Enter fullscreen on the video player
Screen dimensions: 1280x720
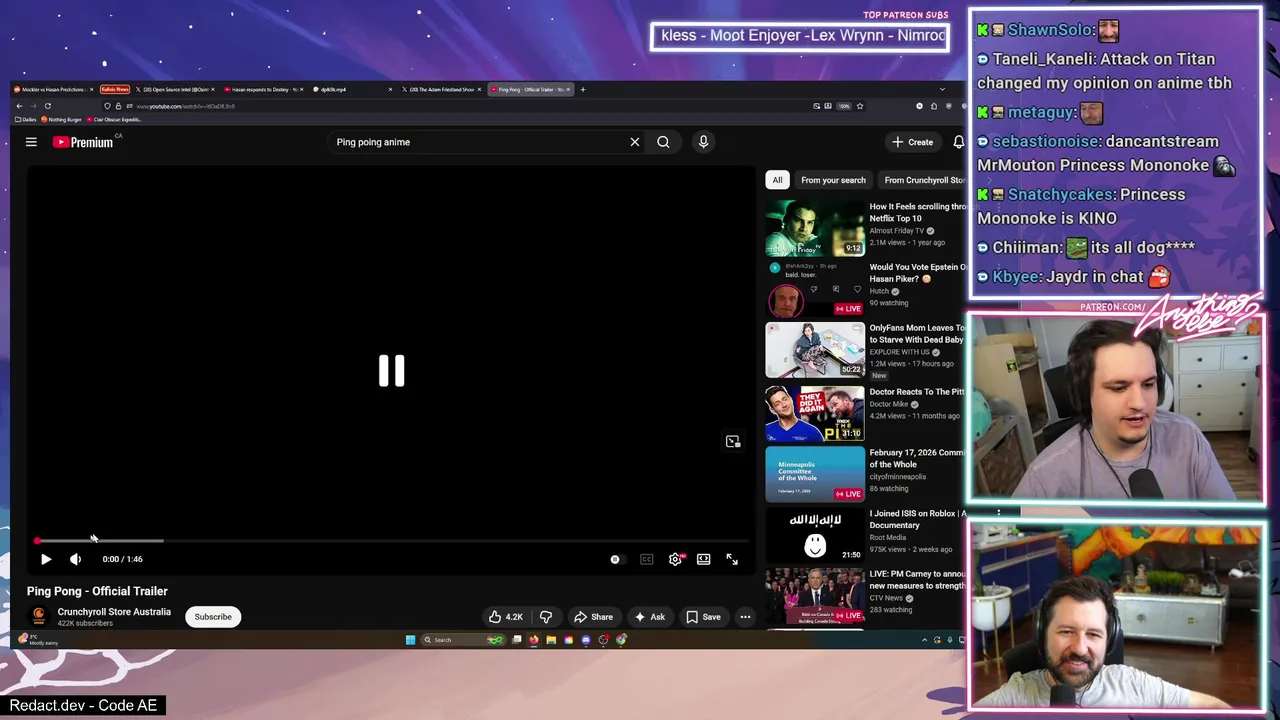[732, 559]
